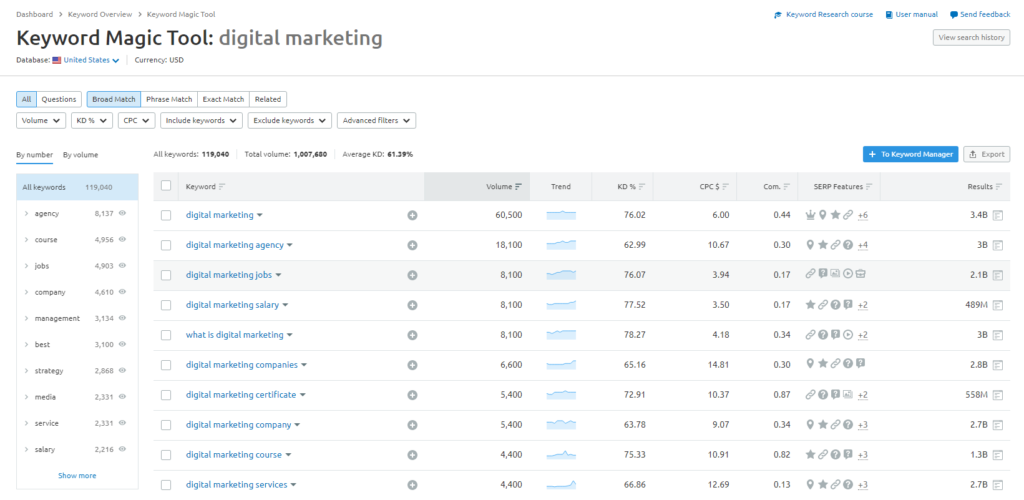Screen dimensions: 1024x500
Task: Switch to Phrase Match tab
Action: 169,99
